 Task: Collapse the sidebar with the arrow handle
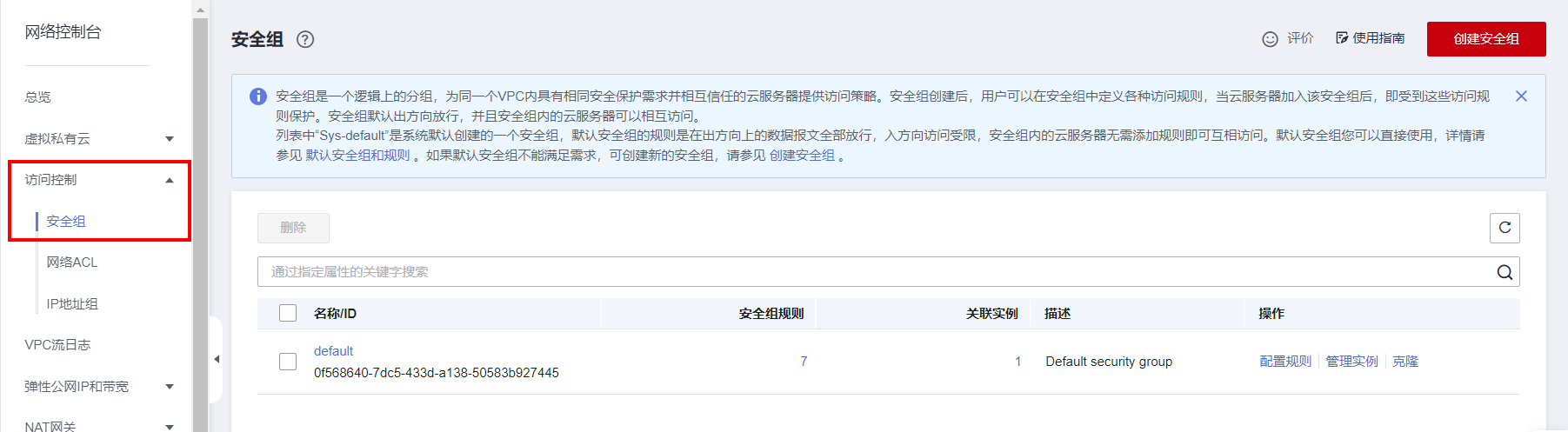pos(217,359)
